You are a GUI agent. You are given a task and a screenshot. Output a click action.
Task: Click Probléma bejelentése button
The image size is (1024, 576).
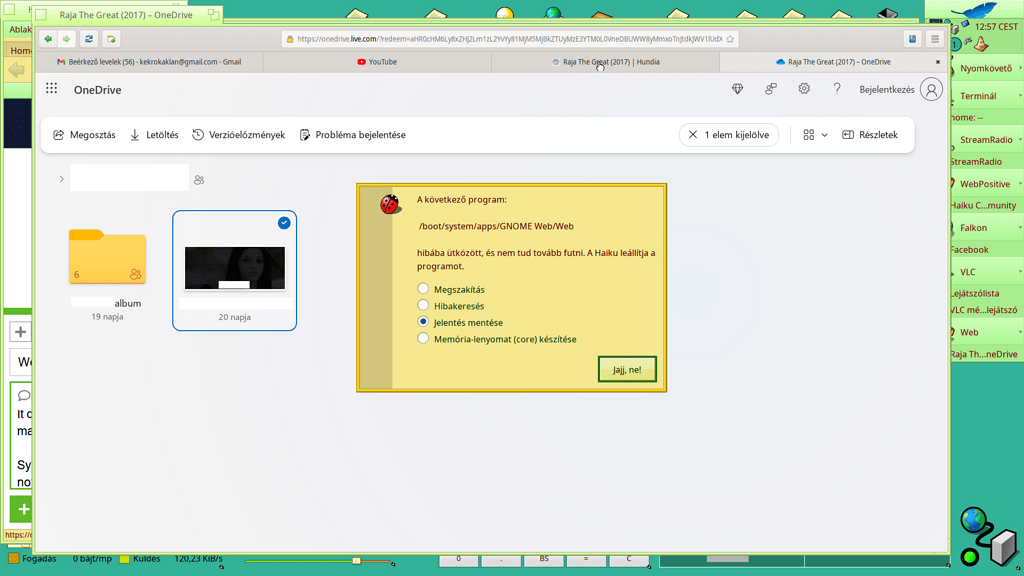click(353, 135)
